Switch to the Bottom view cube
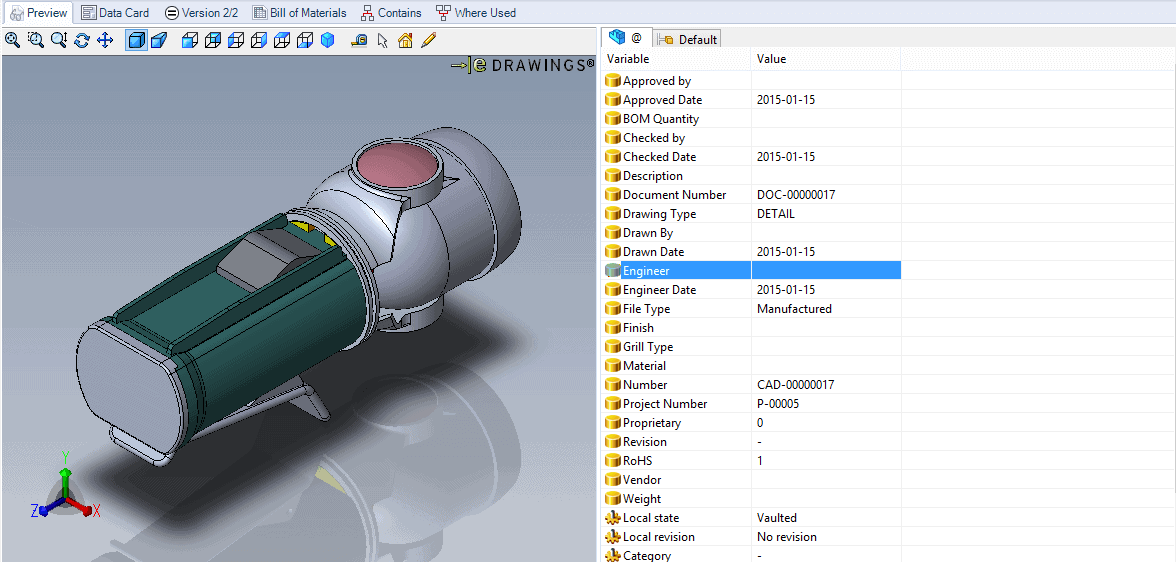The image size is (1176, 562). coord(304,40)
